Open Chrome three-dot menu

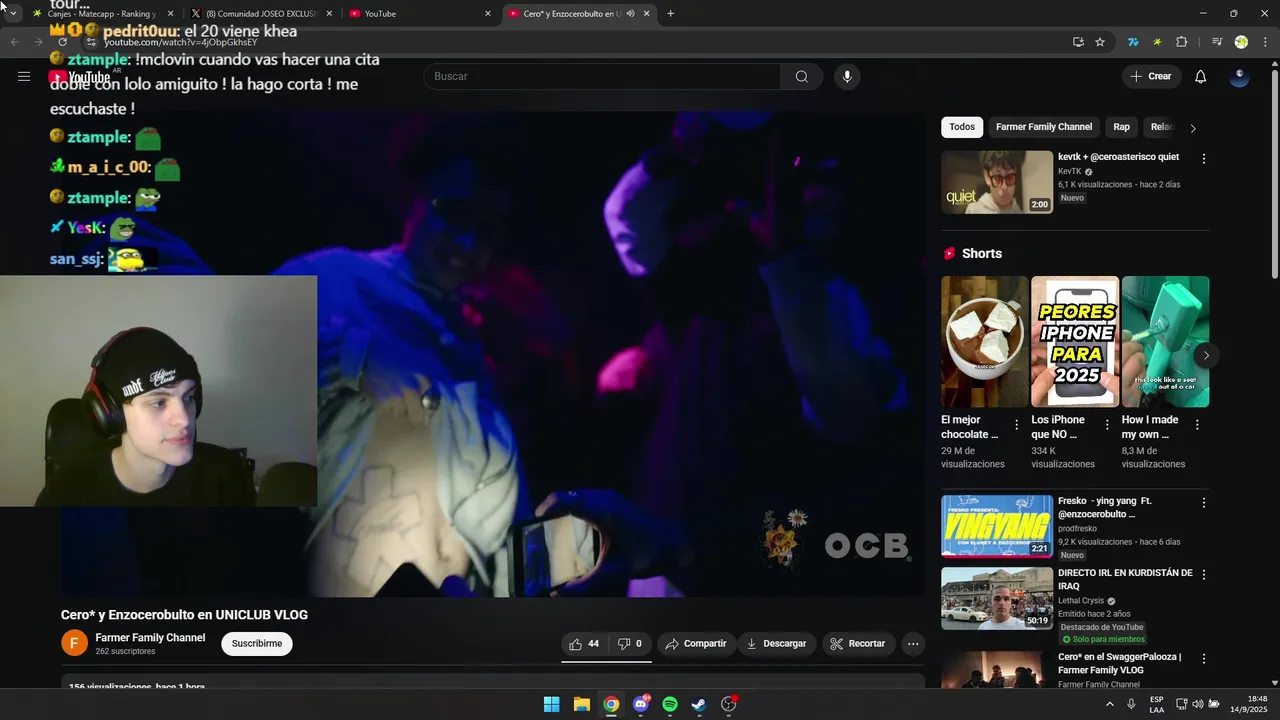[1265, 42]
